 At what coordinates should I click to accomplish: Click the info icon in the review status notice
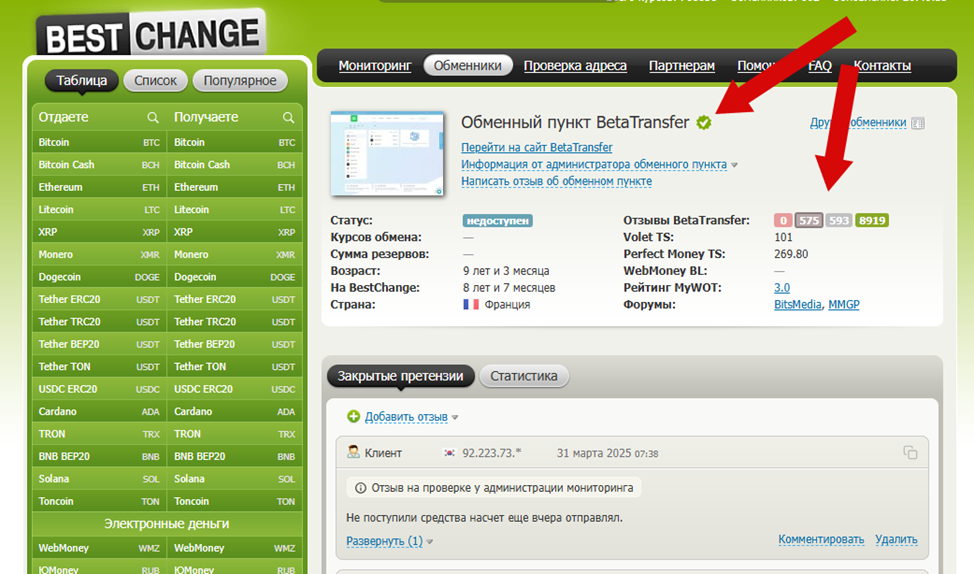tap(360, 488)
